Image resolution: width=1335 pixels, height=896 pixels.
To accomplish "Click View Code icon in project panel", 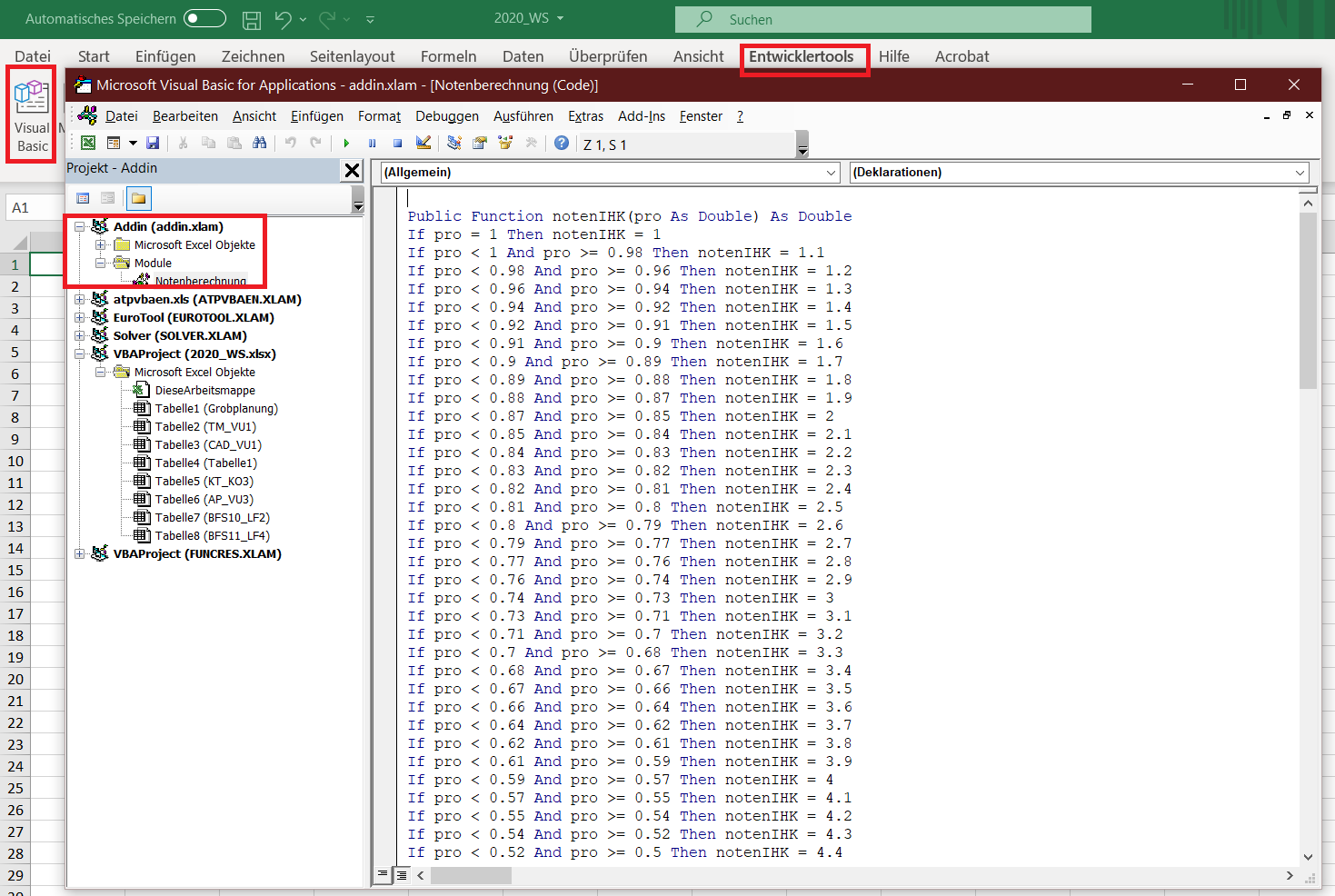I will tap(83, 198).
